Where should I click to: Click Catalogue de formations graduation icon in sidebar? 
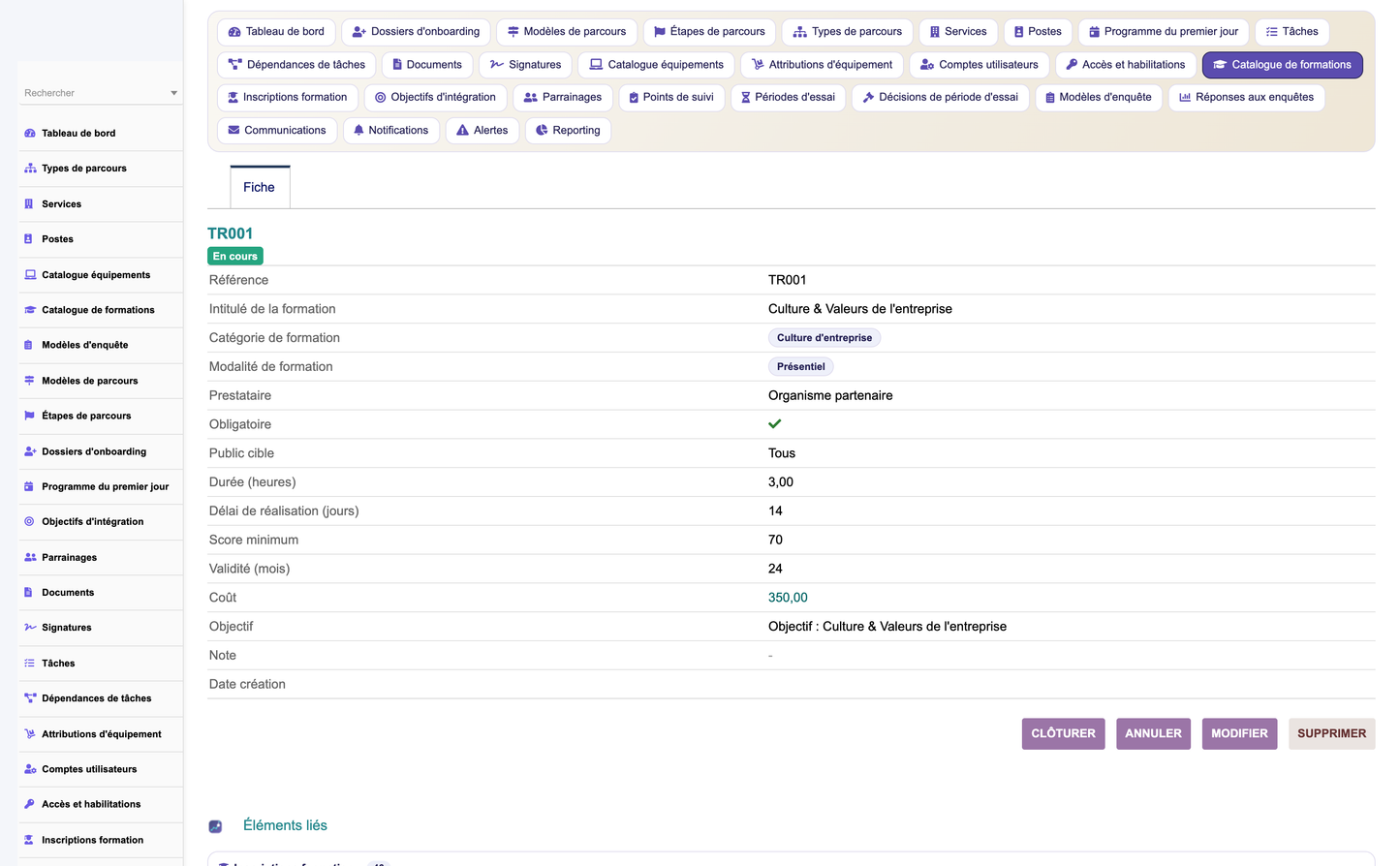[x=30, y=310]
